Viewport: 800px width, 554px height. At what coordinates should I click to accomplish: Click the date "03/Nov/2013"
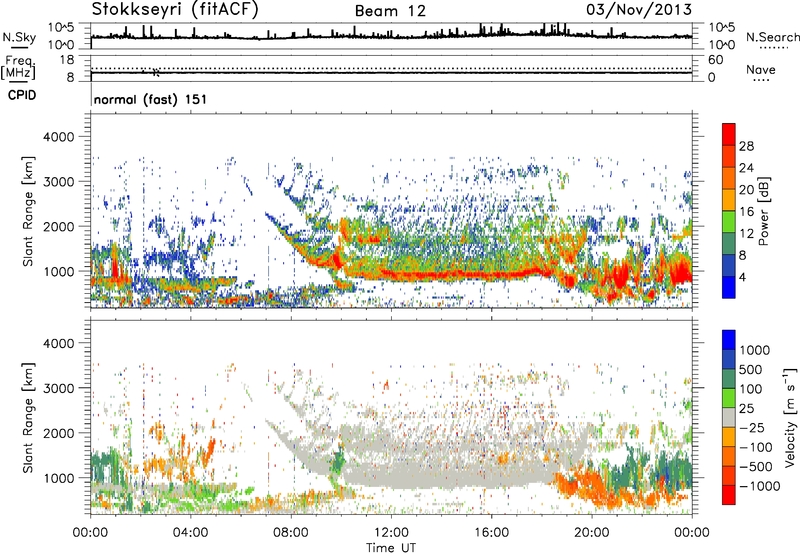click(639, 9)
